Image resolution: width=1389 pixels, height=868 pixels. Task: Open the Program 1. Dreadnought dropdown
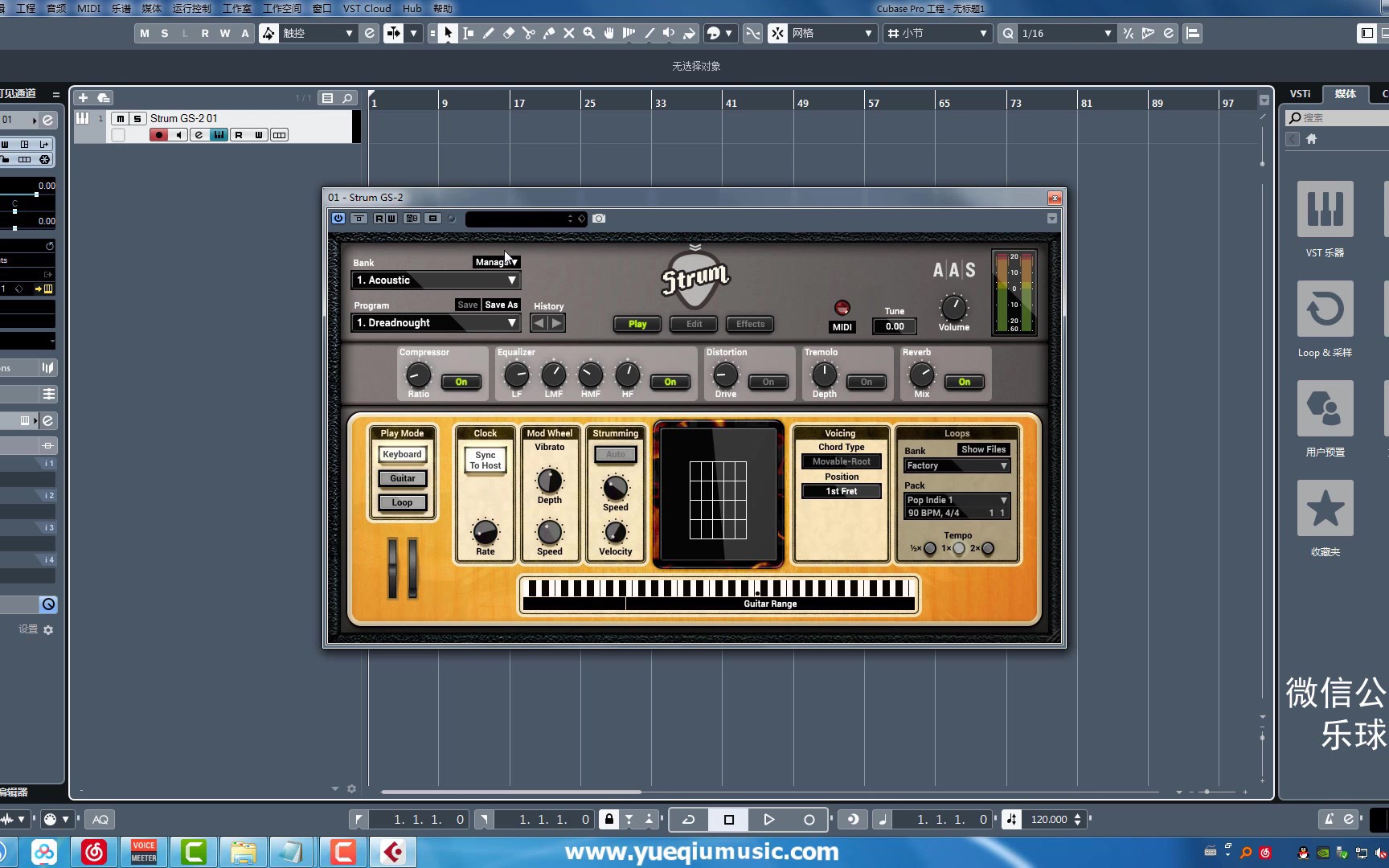coord(436,323)
